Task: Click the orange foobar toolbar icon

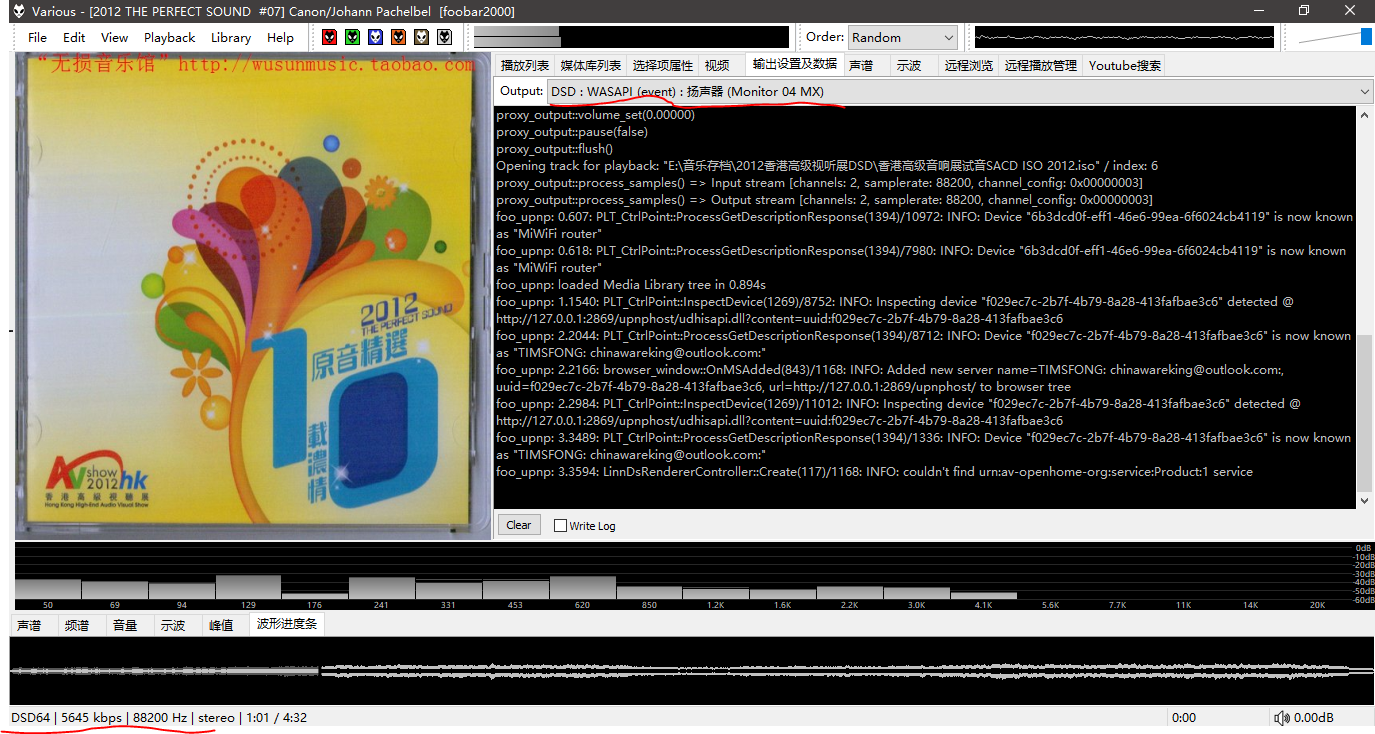Action: point(399,37)
